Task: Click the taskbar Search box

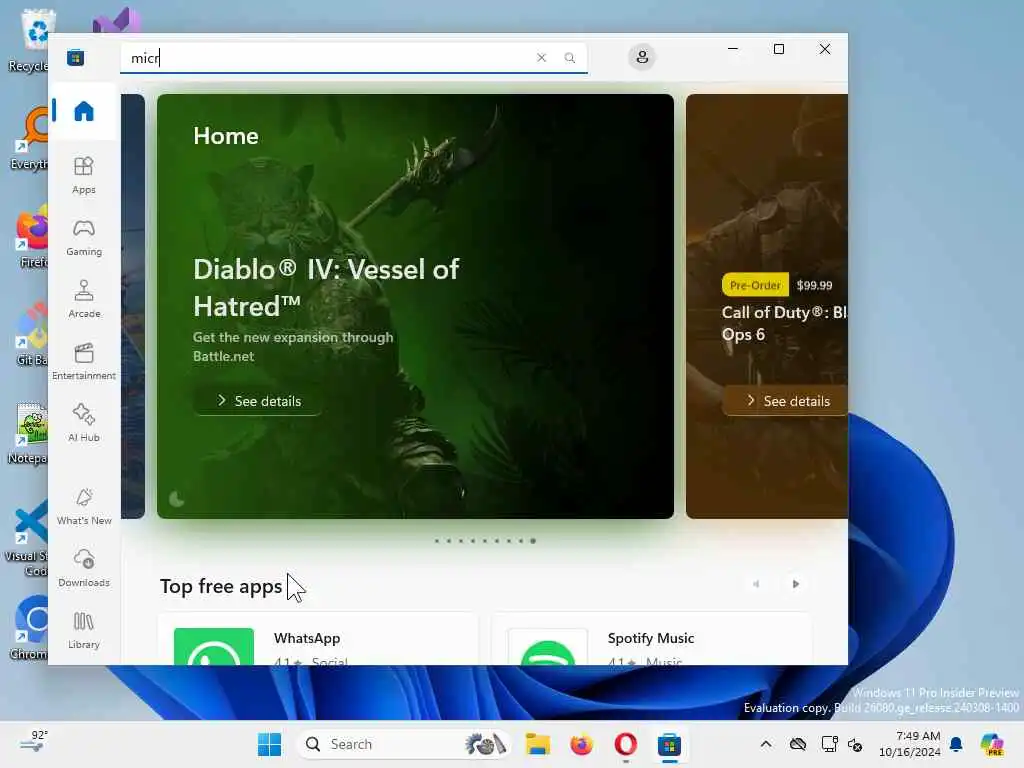Action: (403, 744)
